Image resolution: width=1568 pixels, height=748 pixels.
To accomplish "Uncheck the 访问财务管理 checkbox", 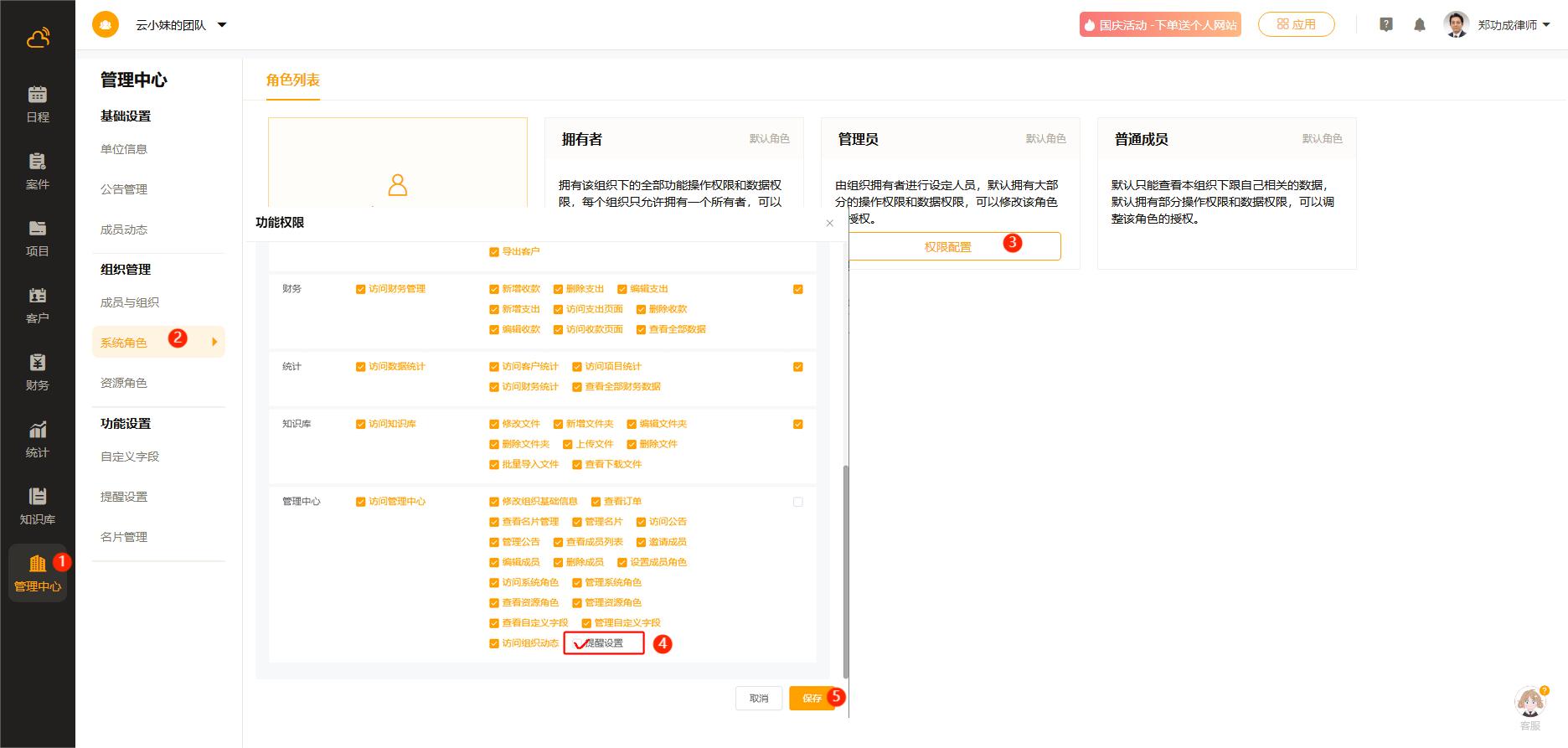I will [x=361, y=289].
